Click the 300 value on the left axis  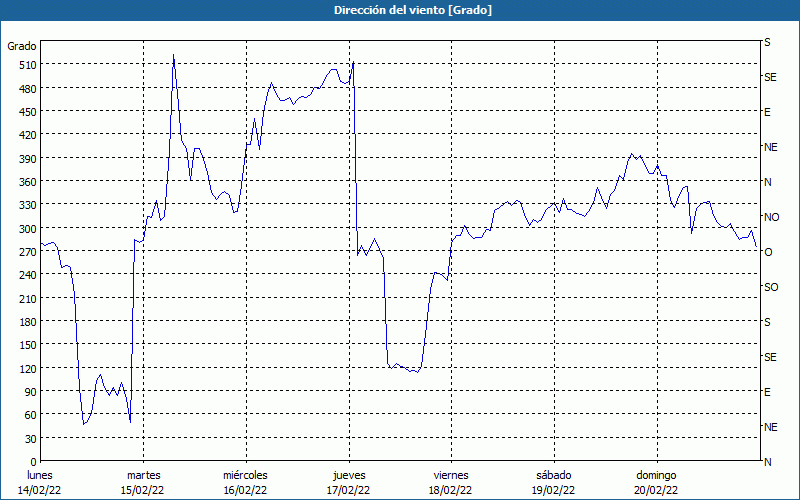click(x=28, y=229)
